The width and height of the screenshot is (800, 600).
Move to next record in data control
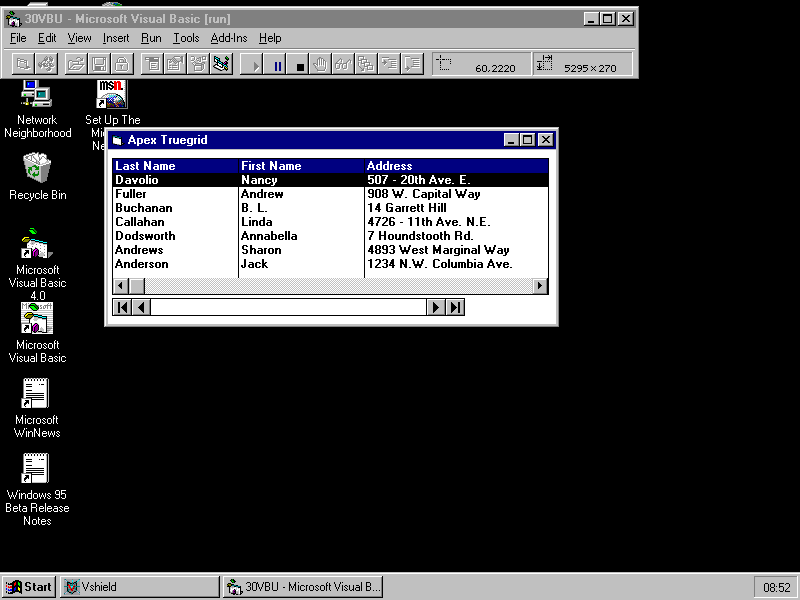click(436, 307)
